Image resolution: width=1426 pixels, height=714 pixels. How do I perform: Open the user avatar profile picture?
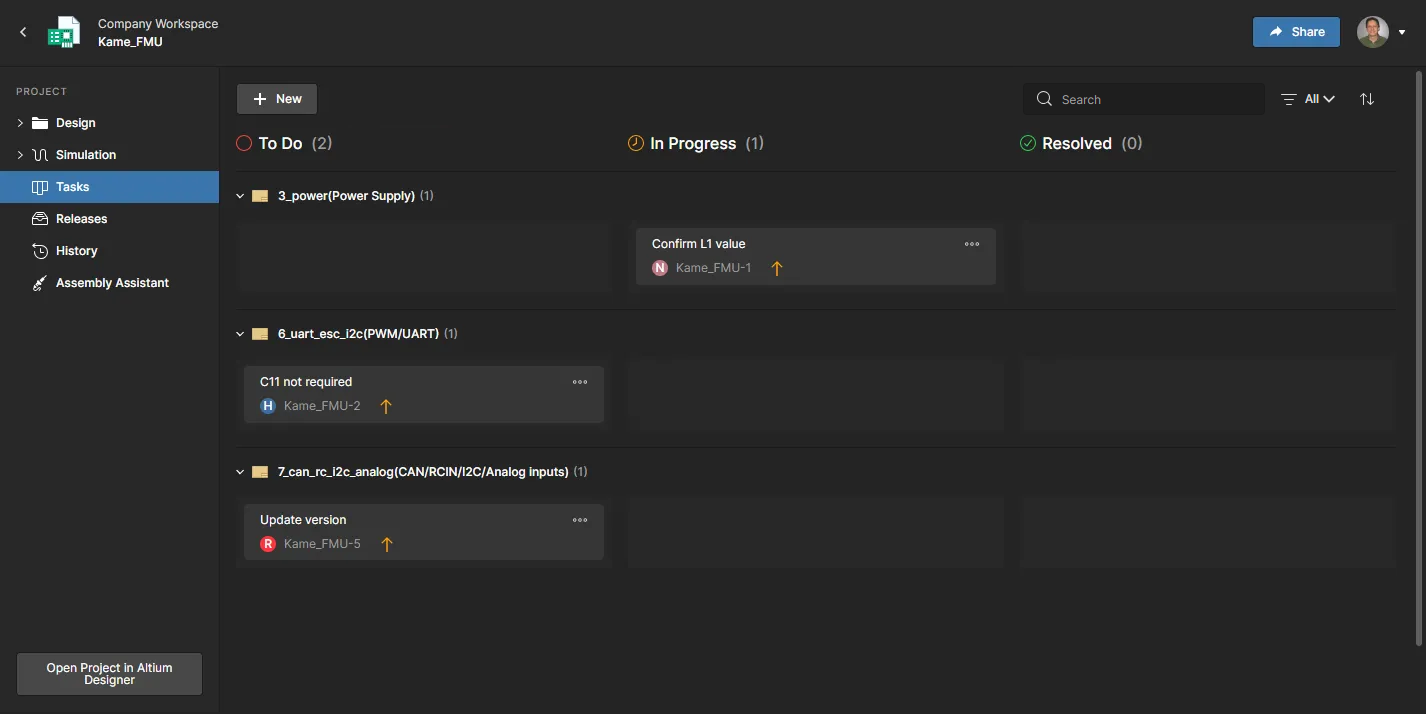(x=1372, y=32)
